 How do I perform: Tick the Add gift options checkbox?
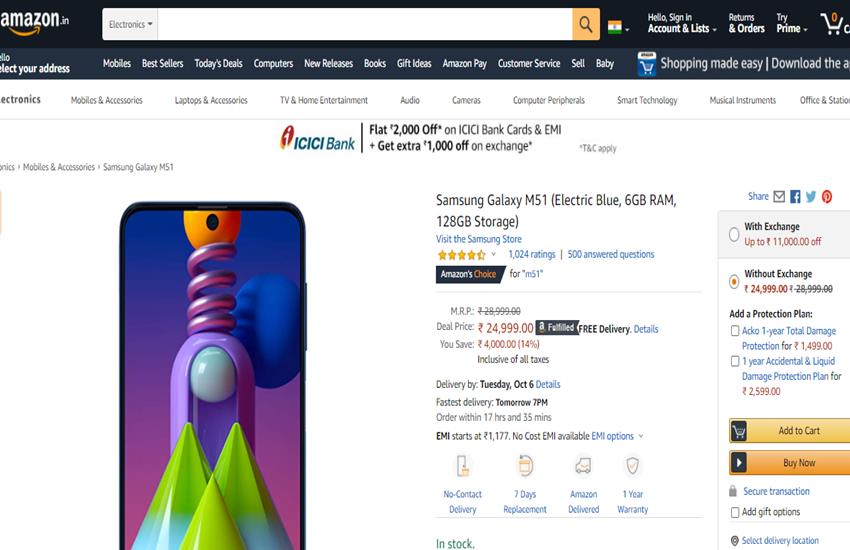pos(735,512)
